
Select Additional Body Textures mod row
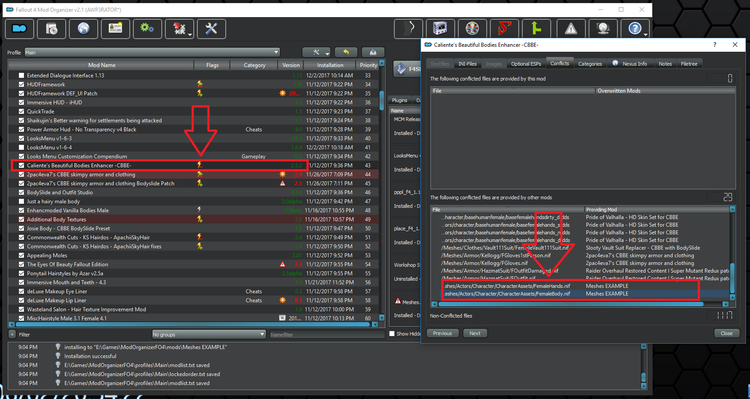(x=194, y=220)
